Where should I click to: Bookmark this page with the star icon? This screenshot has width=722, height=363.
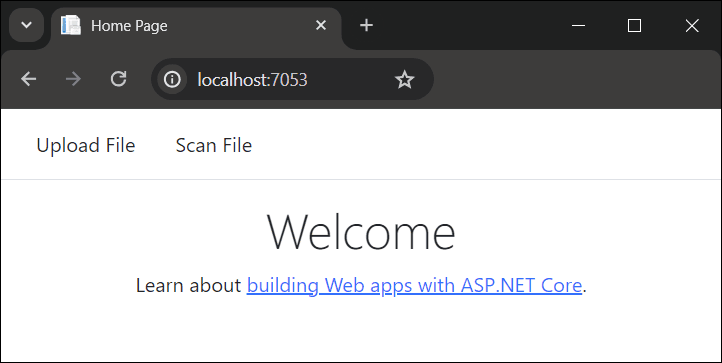point(405,80)
